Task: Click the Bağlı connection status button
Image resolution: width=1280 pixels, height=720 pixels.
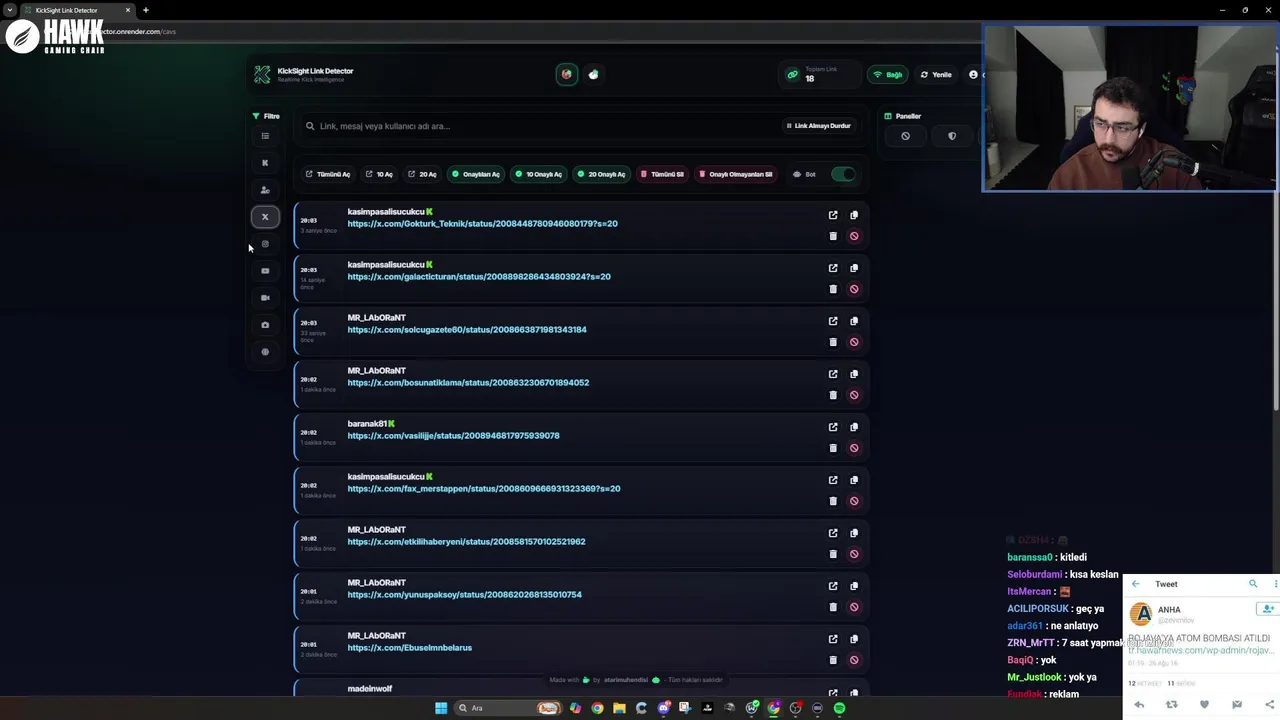Action: (888, 75)
